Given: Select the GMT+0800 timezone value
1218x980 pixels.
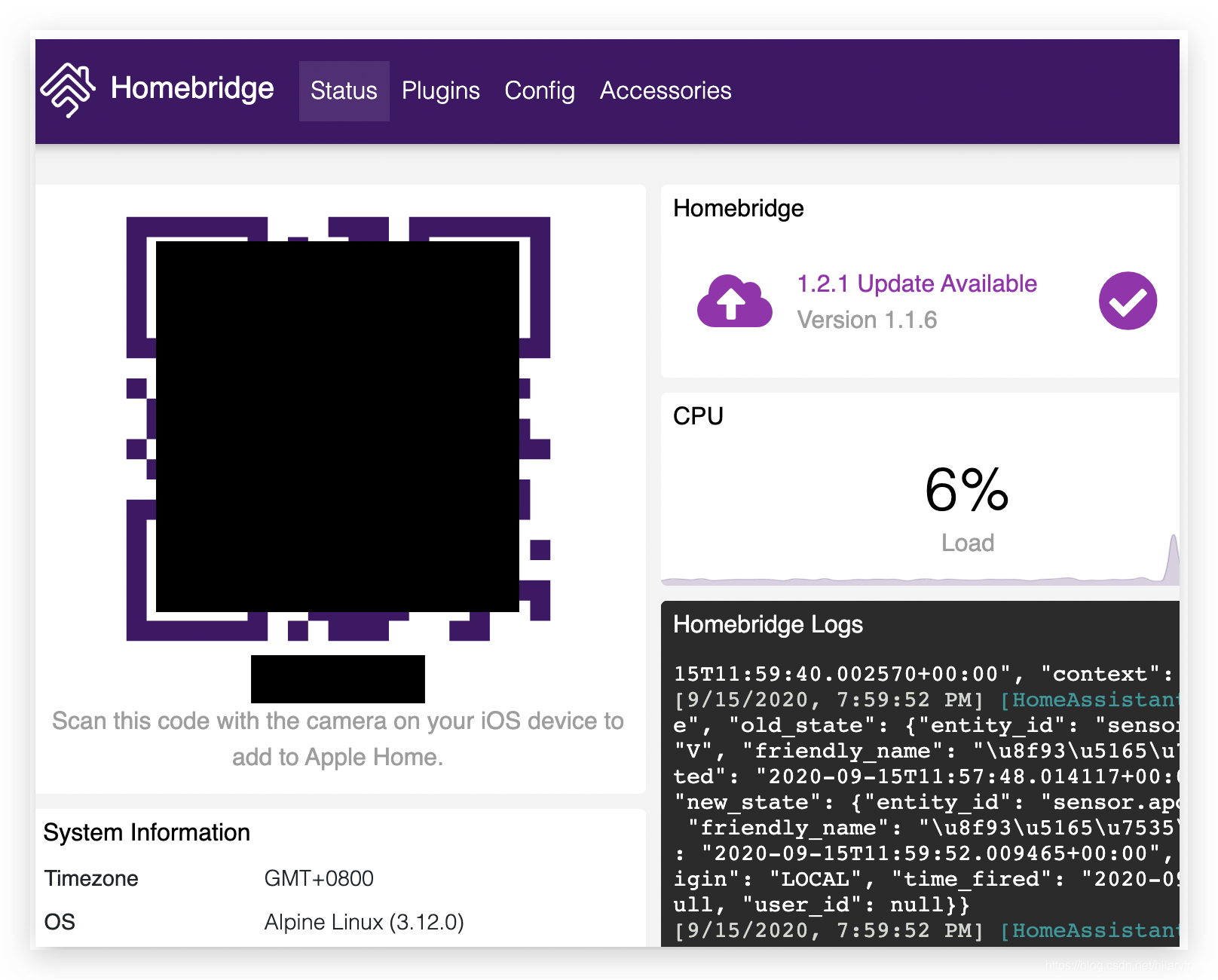Looking at the screenshot, I should 319,878.
